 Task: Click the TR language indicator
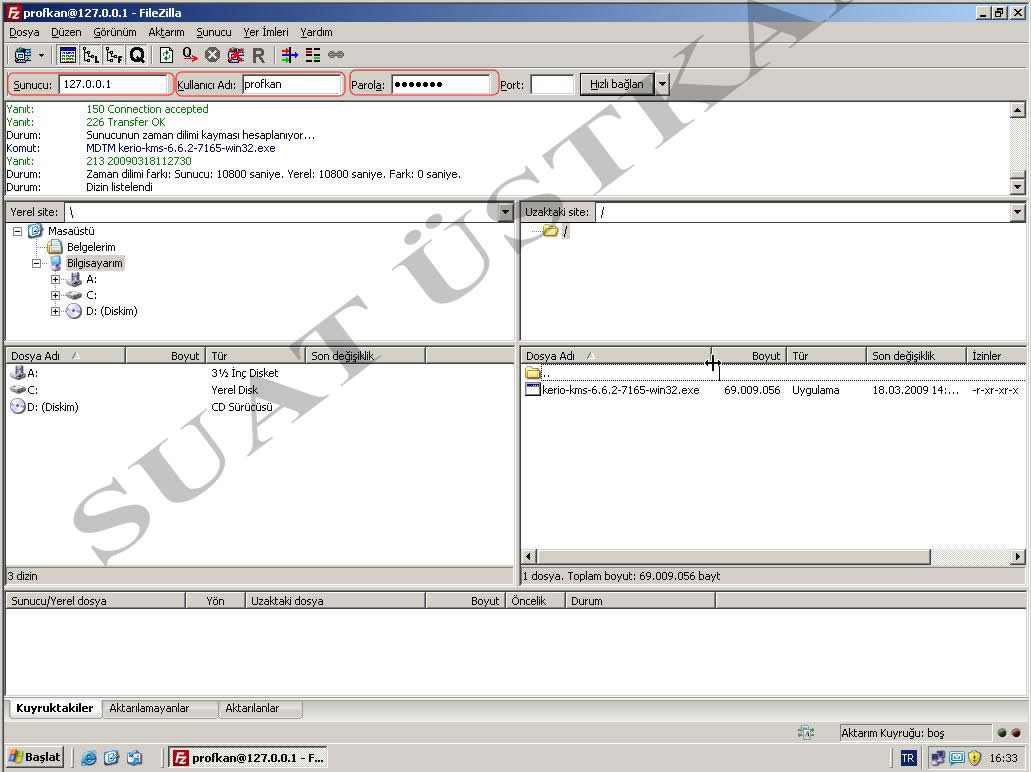(x=908, y=758)
